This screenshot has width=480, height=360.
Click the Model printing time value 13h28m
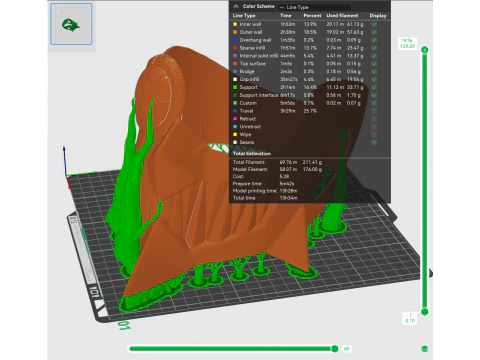[288, 191]
